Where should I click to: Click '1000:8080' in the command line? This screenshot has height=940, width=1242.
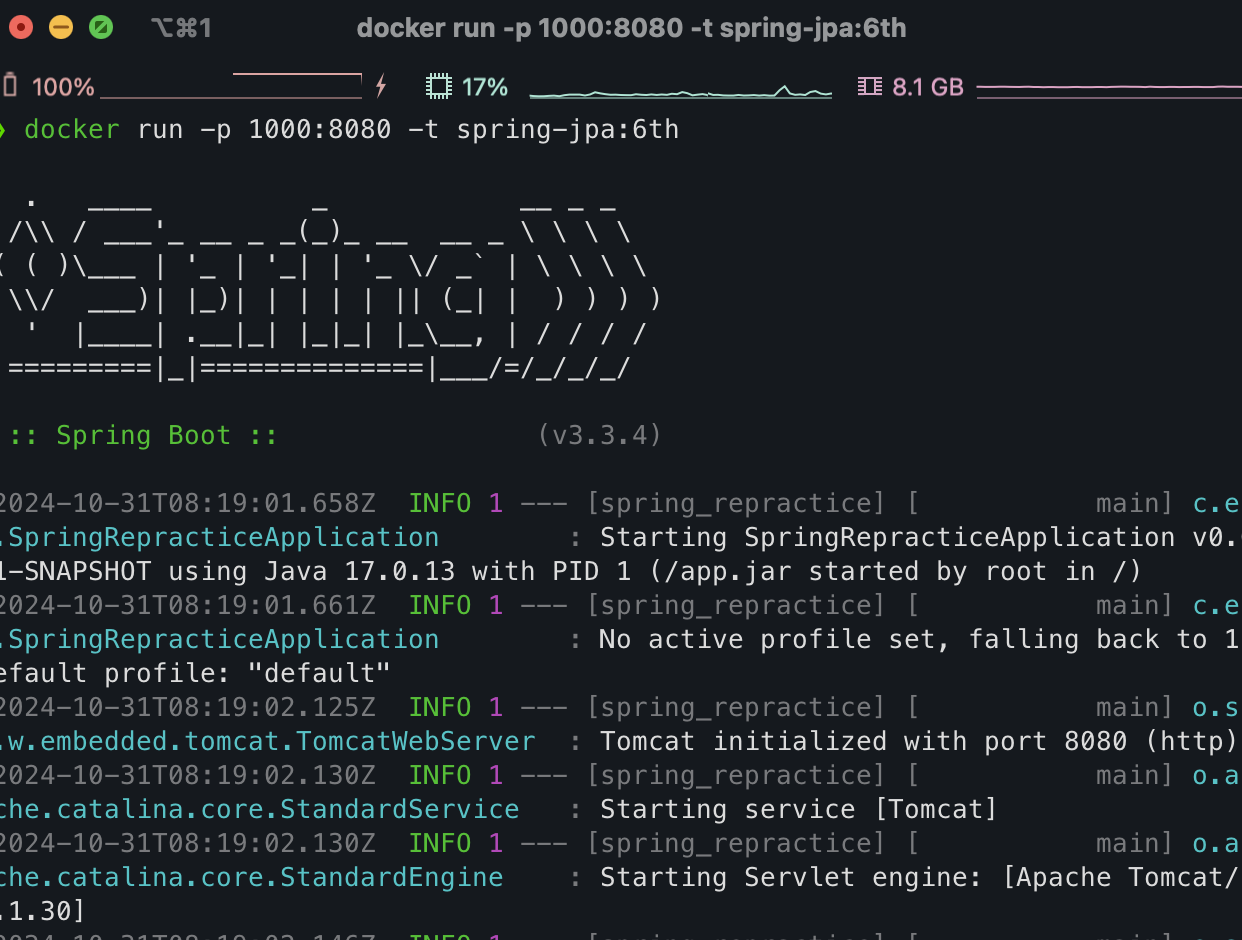click(x=319, y=130)
